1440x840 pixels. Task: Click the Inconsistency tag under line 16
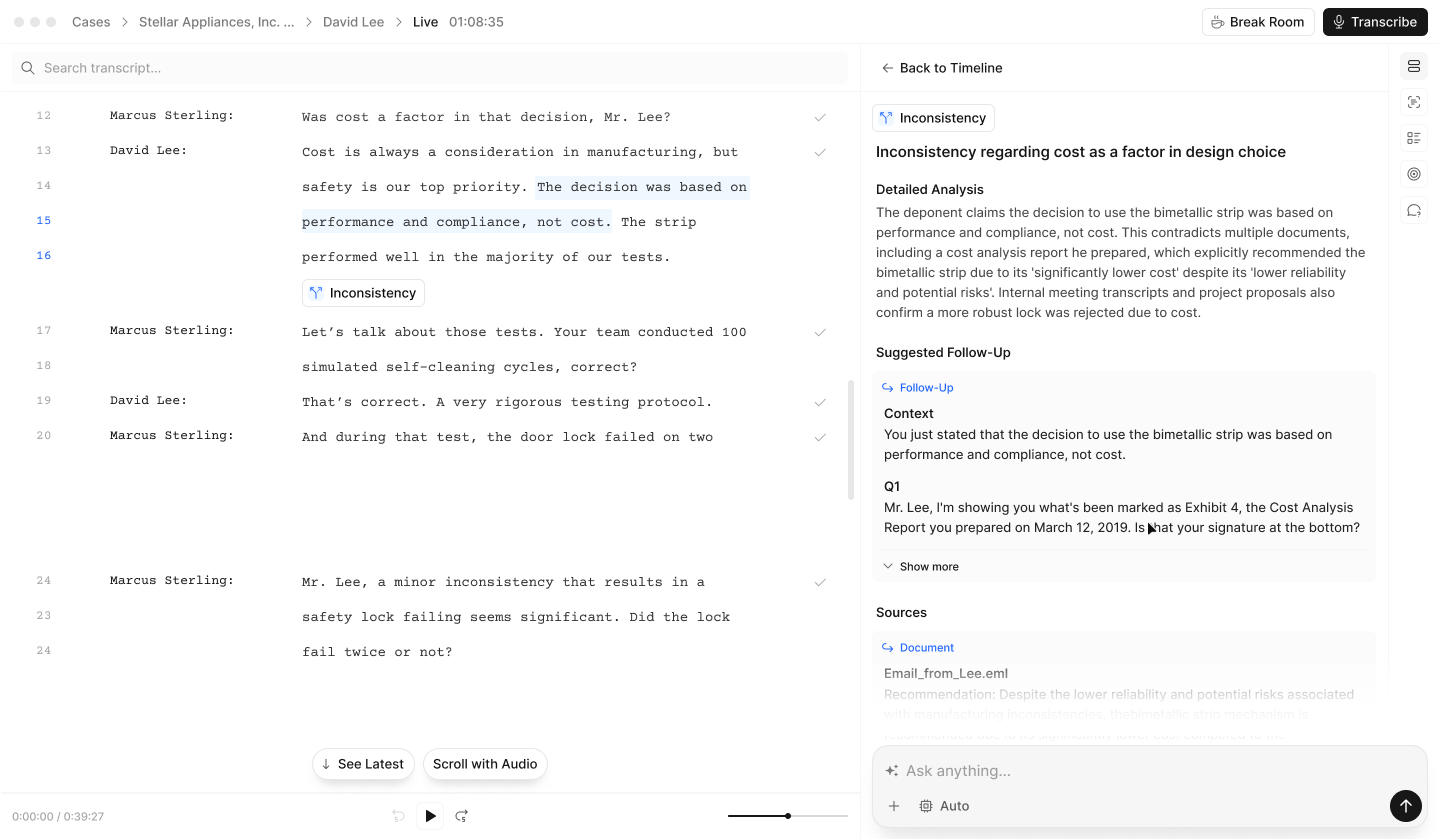point(363,293)
